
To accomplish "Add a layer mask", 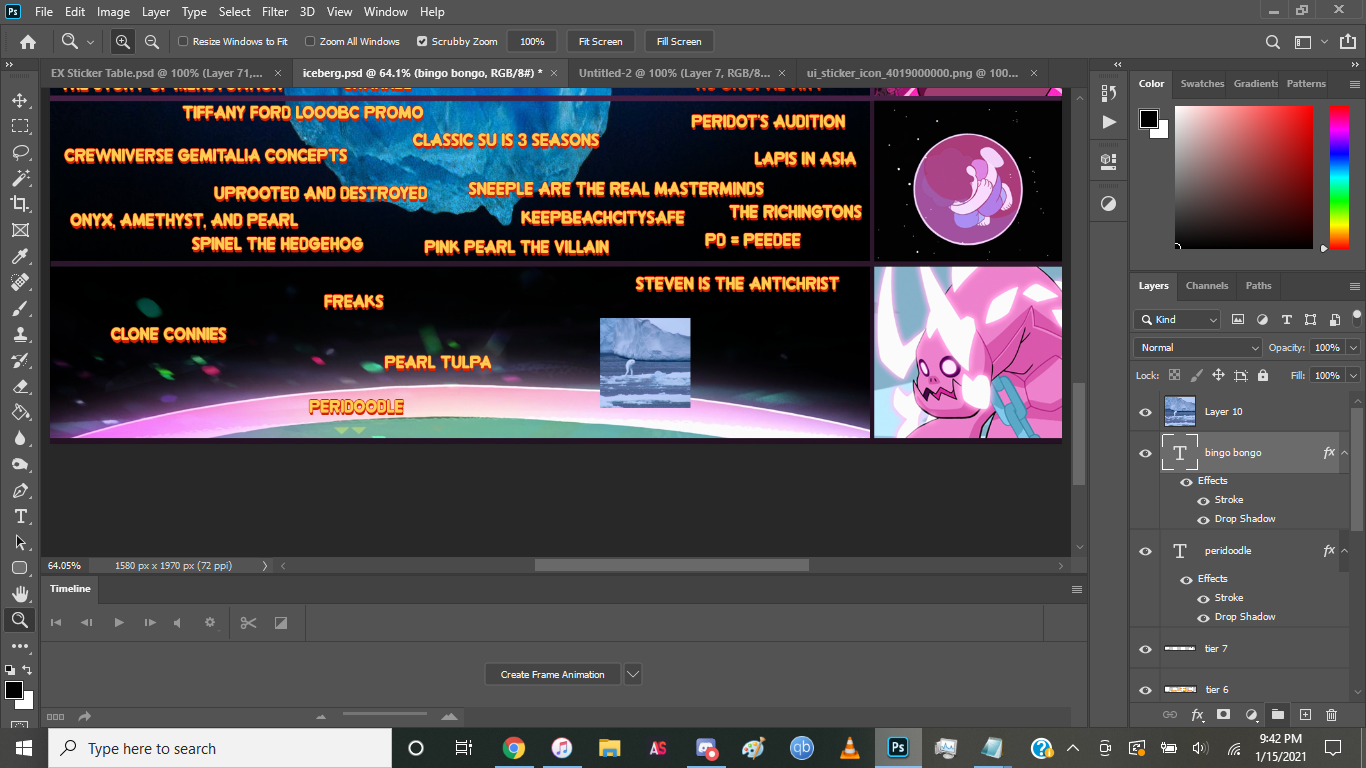I will pos(1223,715).
